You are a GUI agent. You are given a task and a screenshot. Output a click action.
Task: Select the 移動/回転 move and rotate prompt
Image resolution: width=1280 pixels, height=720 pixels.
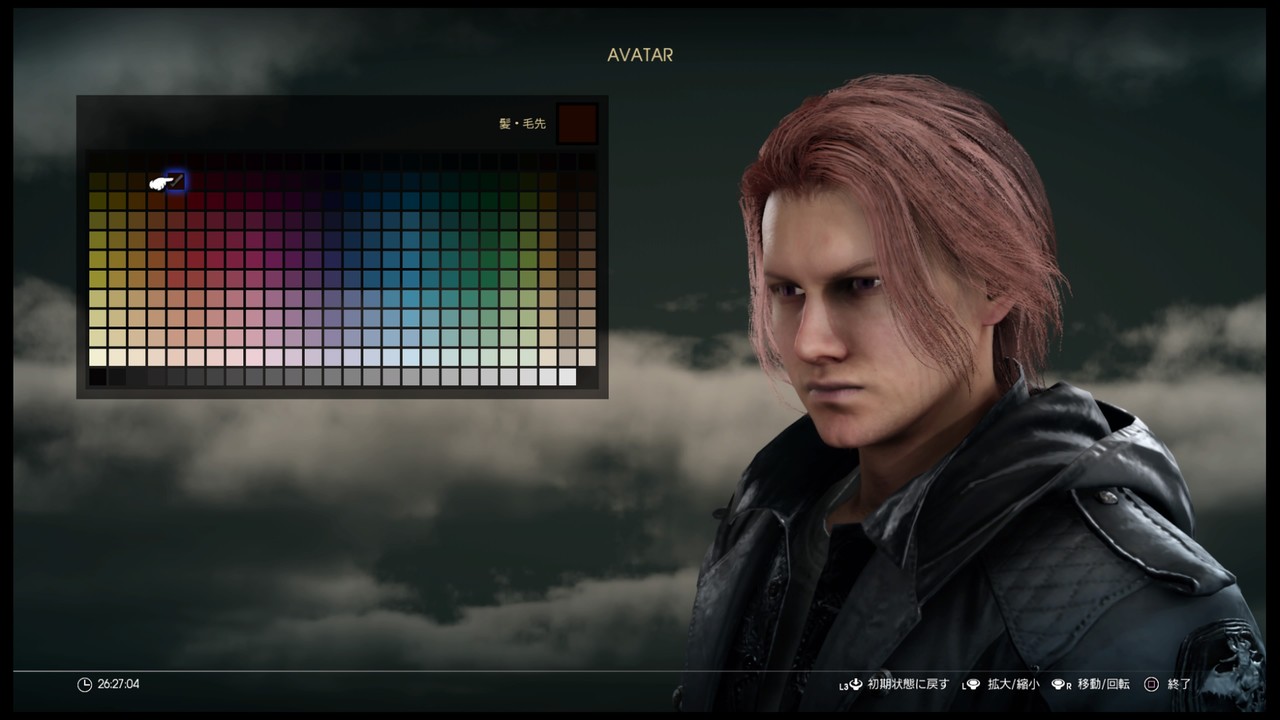[1104, 685]
